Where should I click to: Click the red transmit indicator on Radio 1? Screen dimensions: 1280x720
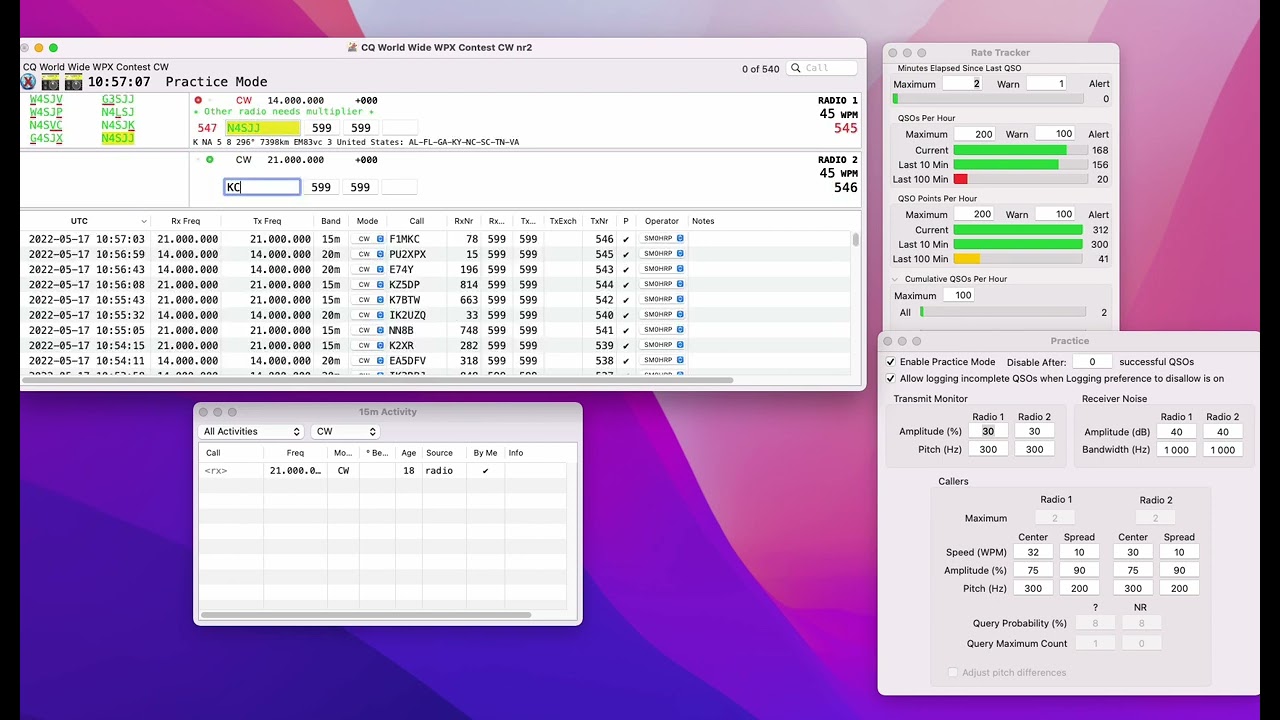pyautogui.click(x=198, y=100)
